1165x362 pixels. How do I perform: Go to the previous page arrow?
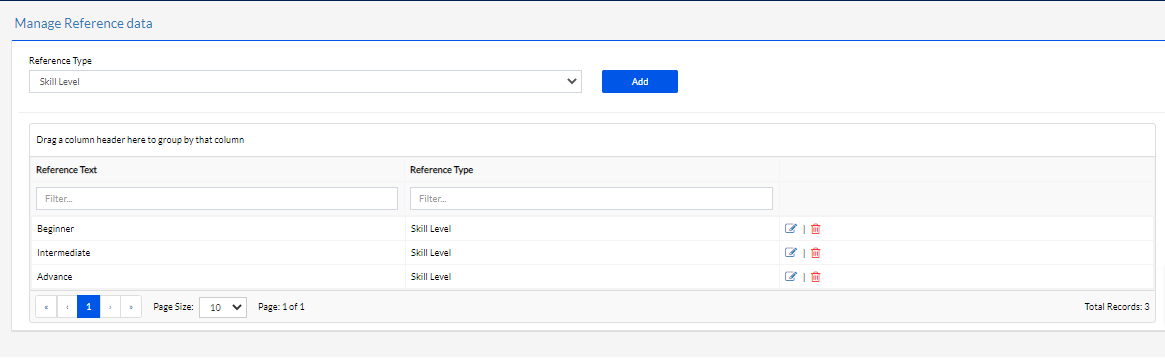[67, 306]
